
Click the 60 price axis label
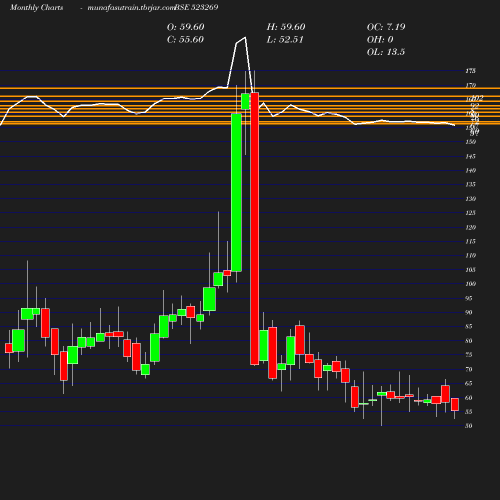[x=469, y=398]
